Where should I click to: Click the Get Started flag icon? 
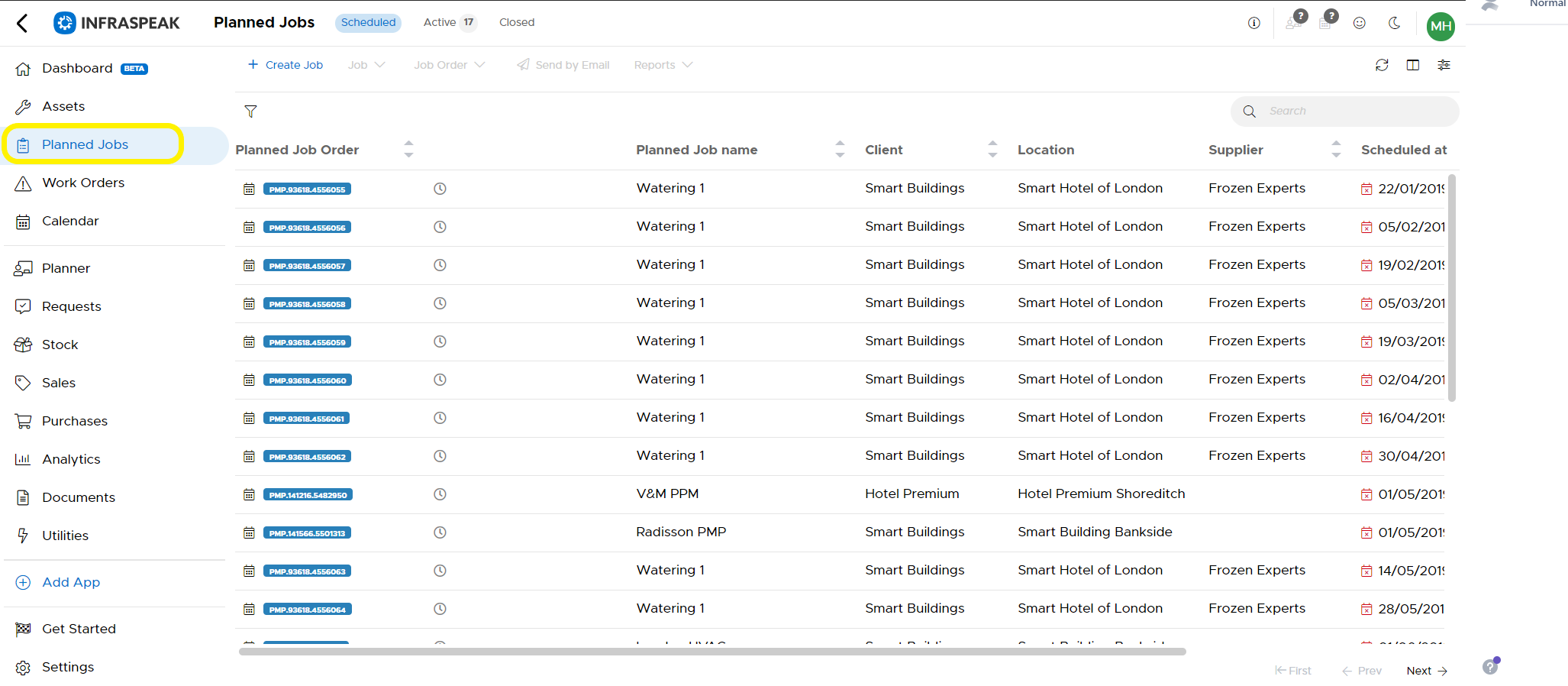click(23, 629)
